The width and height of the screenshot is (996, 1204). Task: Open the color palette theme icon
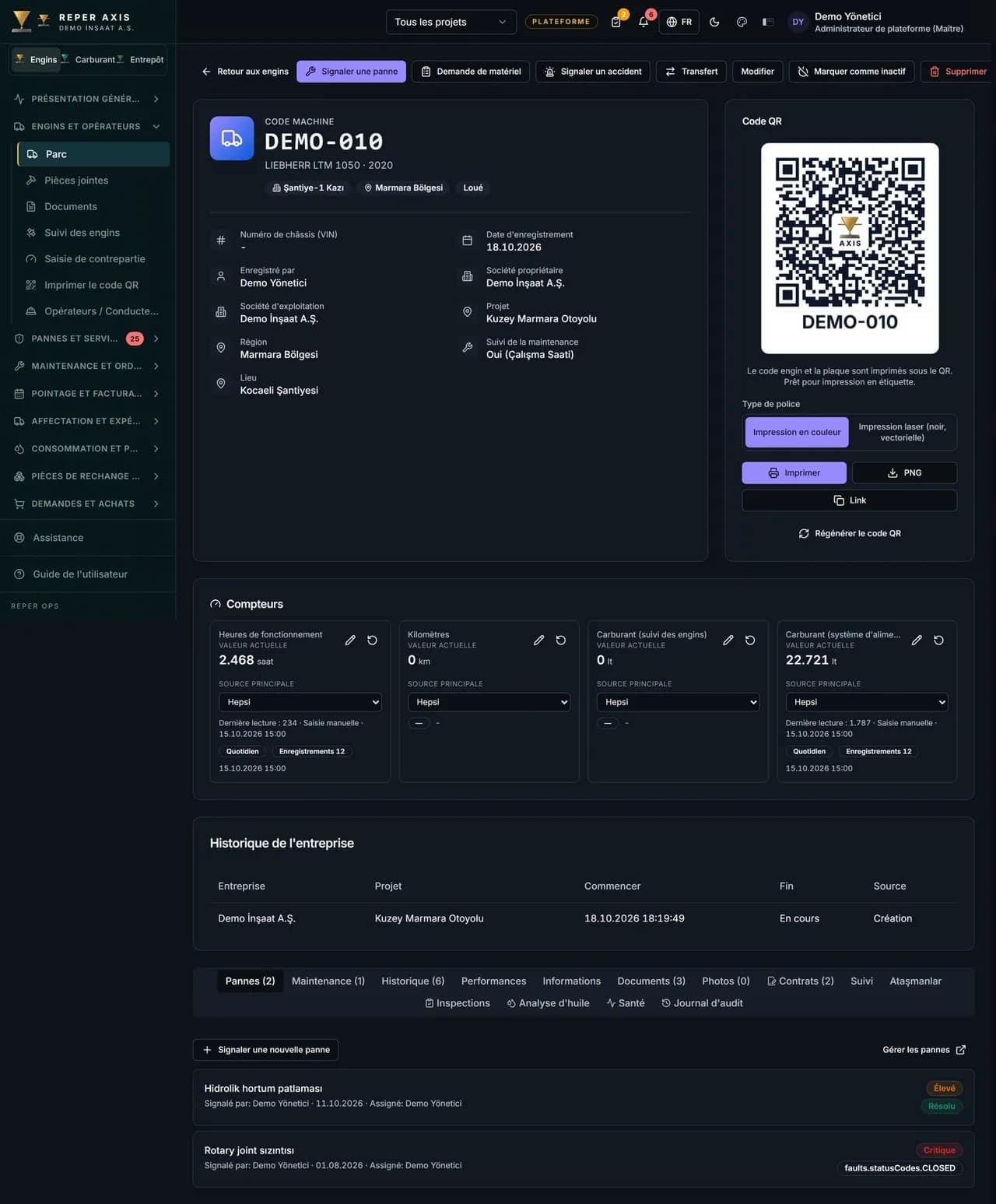[x=742, y=22]
